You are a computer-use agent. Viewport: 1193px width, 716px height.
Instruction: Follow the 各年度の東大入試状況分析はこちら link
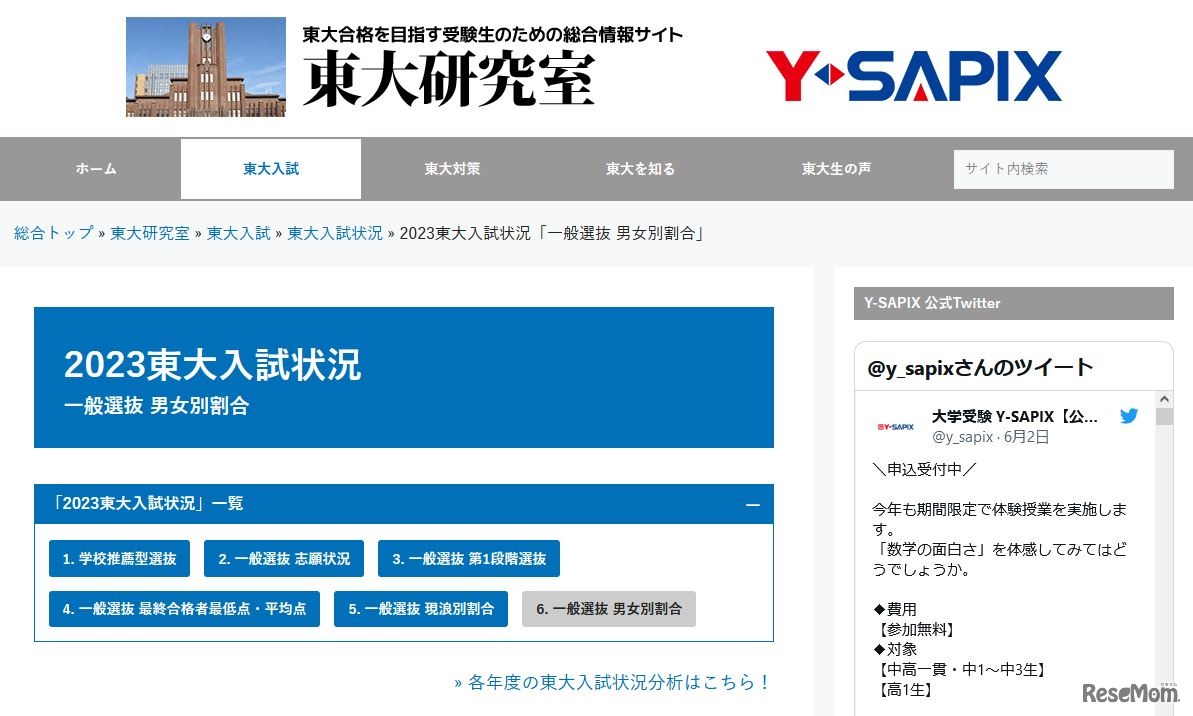click(x=610, y=681)
